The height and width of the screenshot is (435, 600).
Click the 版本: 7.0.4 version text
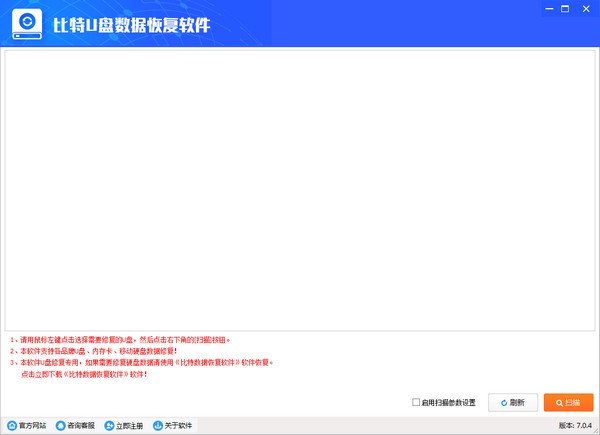575,425
